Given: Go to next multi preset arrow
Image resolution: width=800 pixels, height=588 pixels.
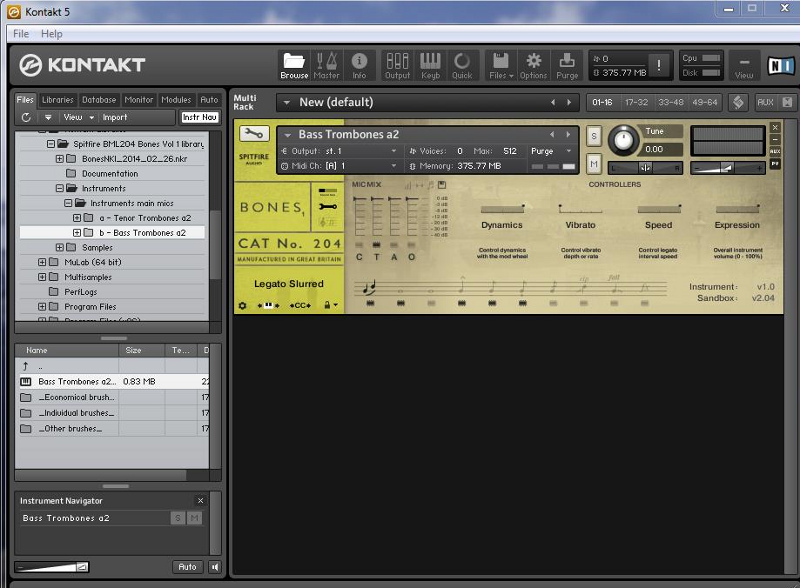Looking at the screenshot, I should click(569, 103).
